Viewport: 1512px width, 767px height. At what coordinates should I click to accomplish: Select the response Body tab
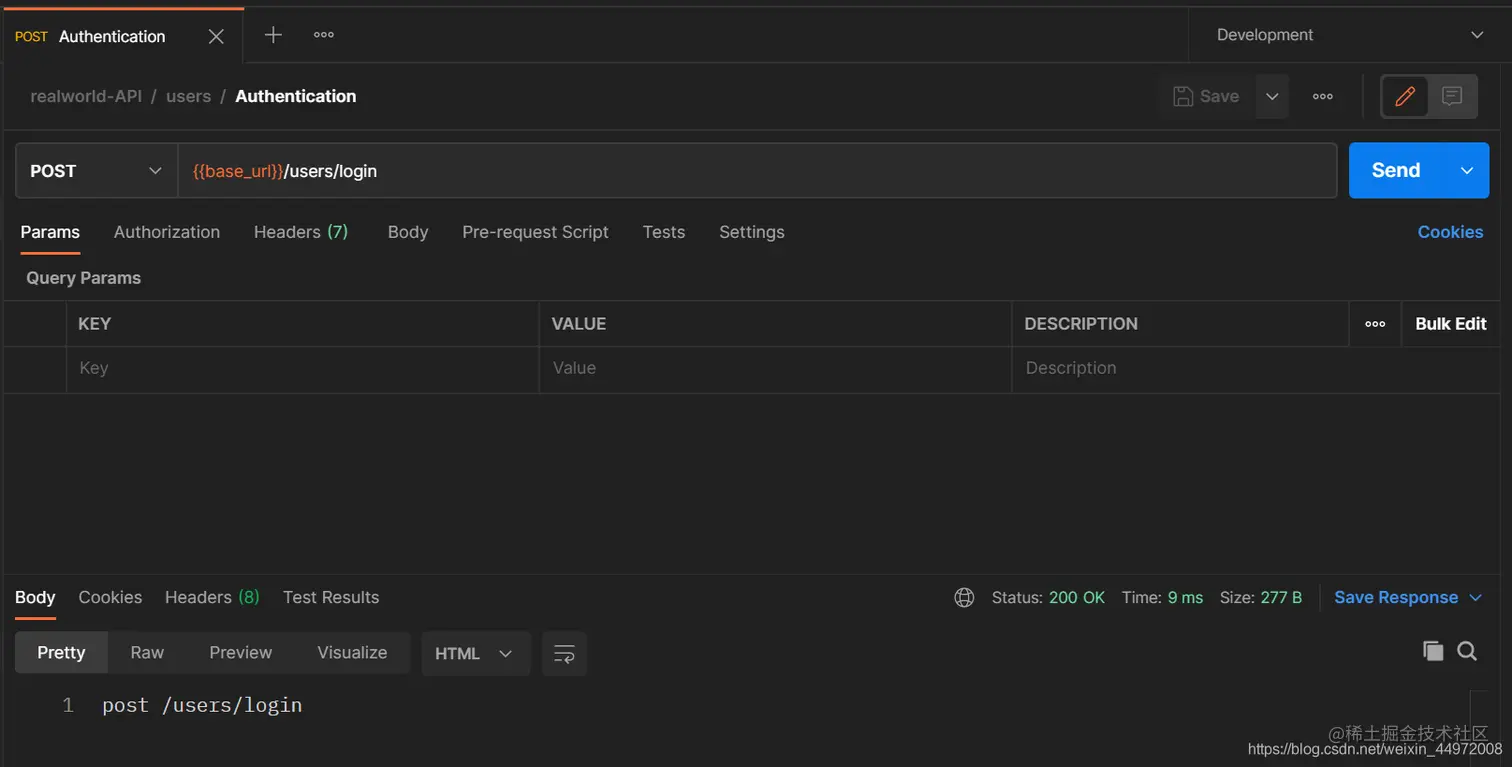[35, 597]
